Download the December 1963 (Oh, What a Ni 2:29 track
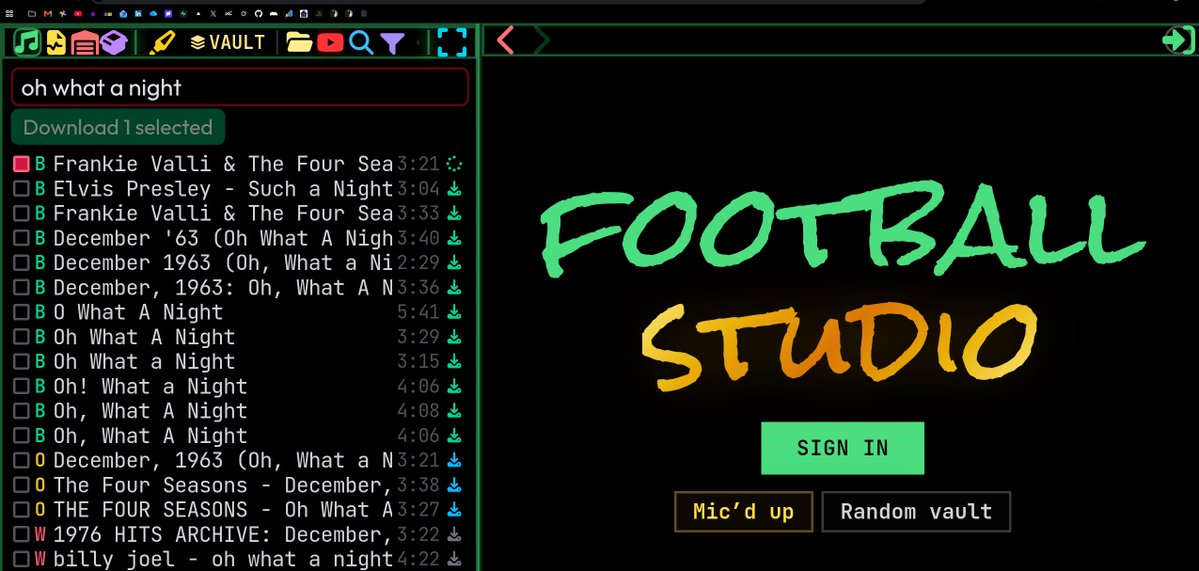 pyautogui.click(x=454, y=262)
